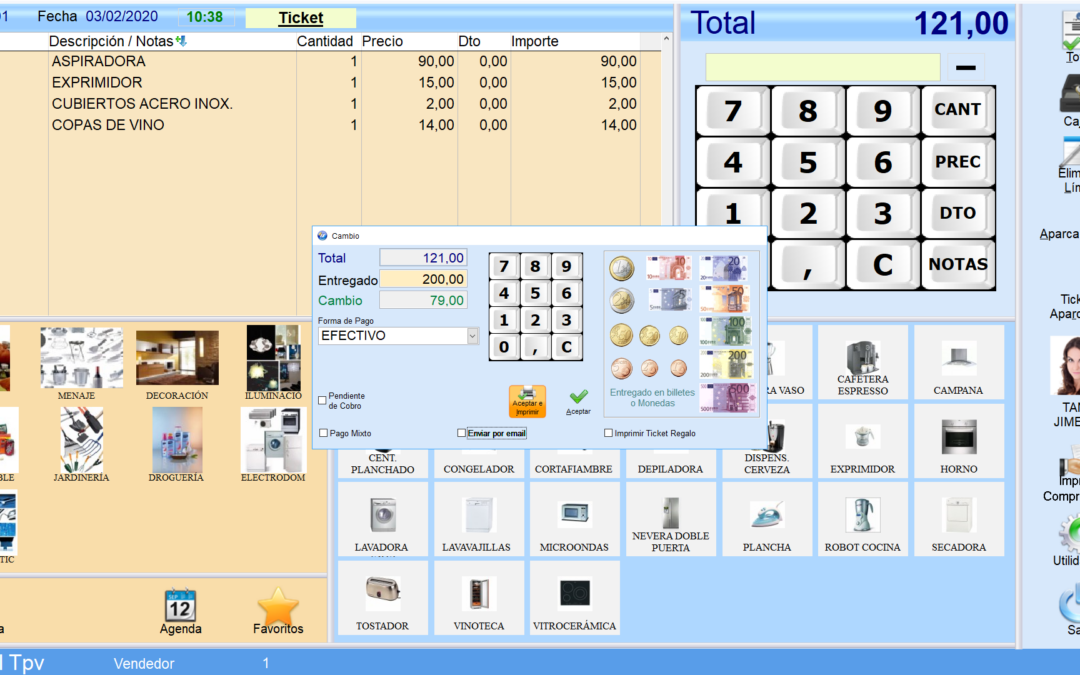Toggle Enviar por email checkbox
The image size is (1080, 675).
[461, 433]
